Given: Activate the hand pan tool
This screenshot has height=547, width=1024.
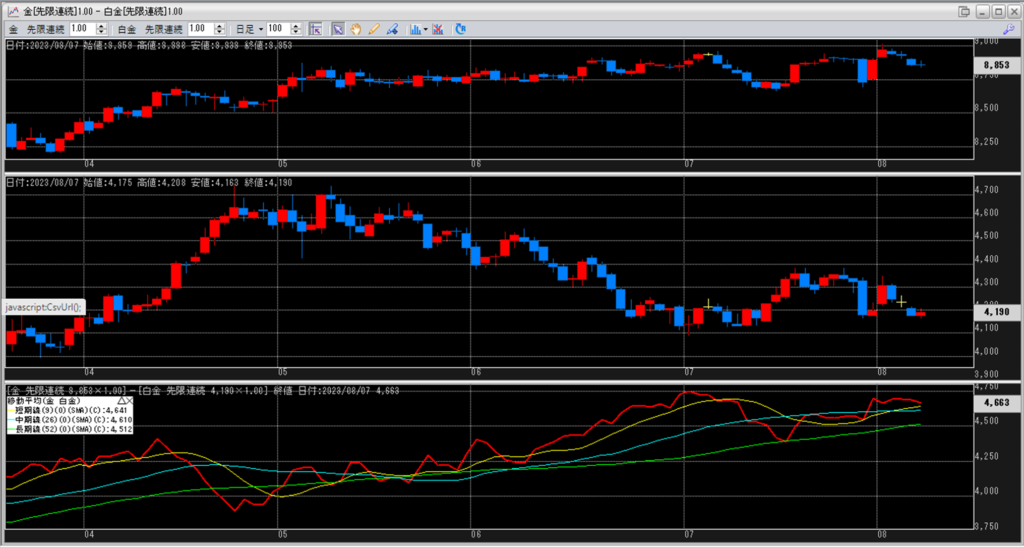Looking at the screenshot, I should click(x=357, y=29).
